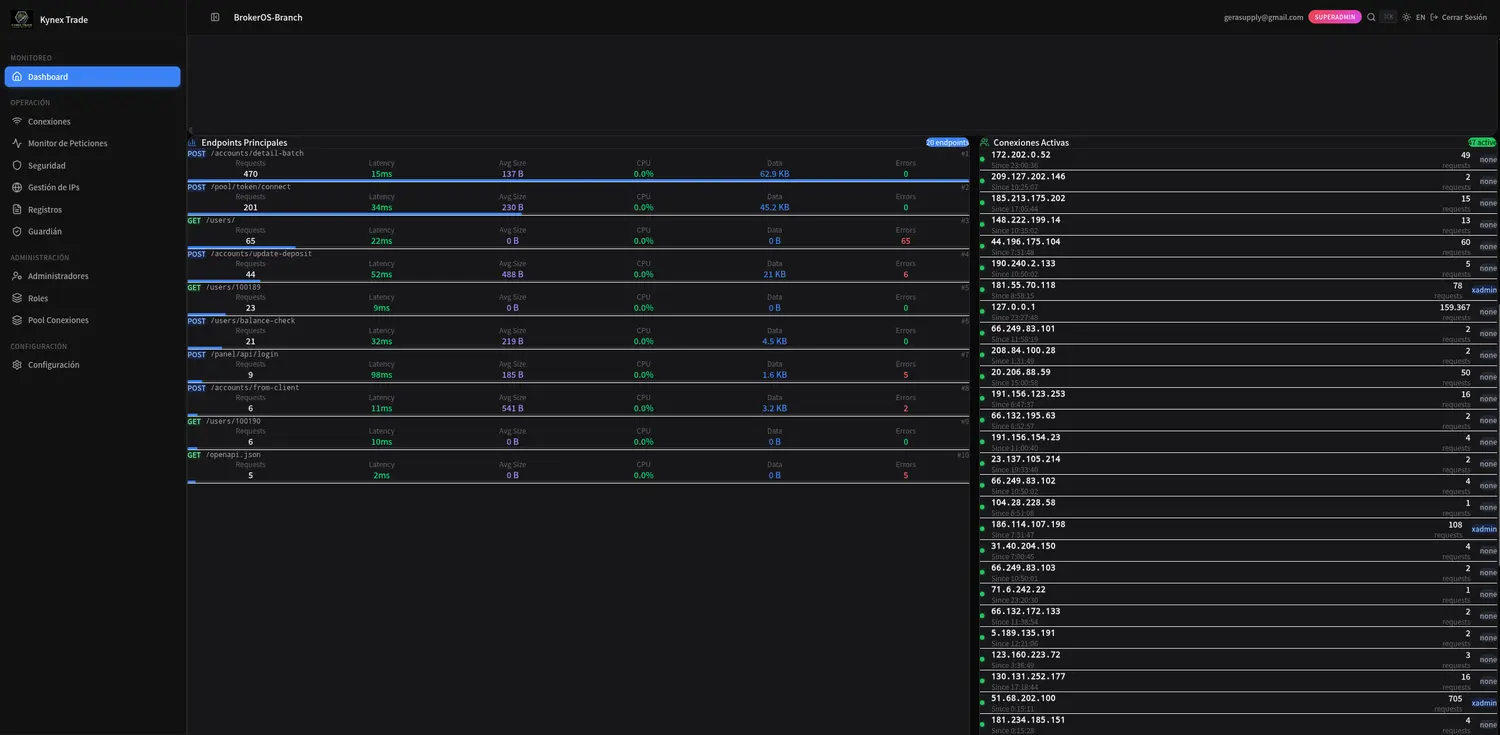Open the Pool Conexiones page
1500x735 pixels.
pos(93,320)
